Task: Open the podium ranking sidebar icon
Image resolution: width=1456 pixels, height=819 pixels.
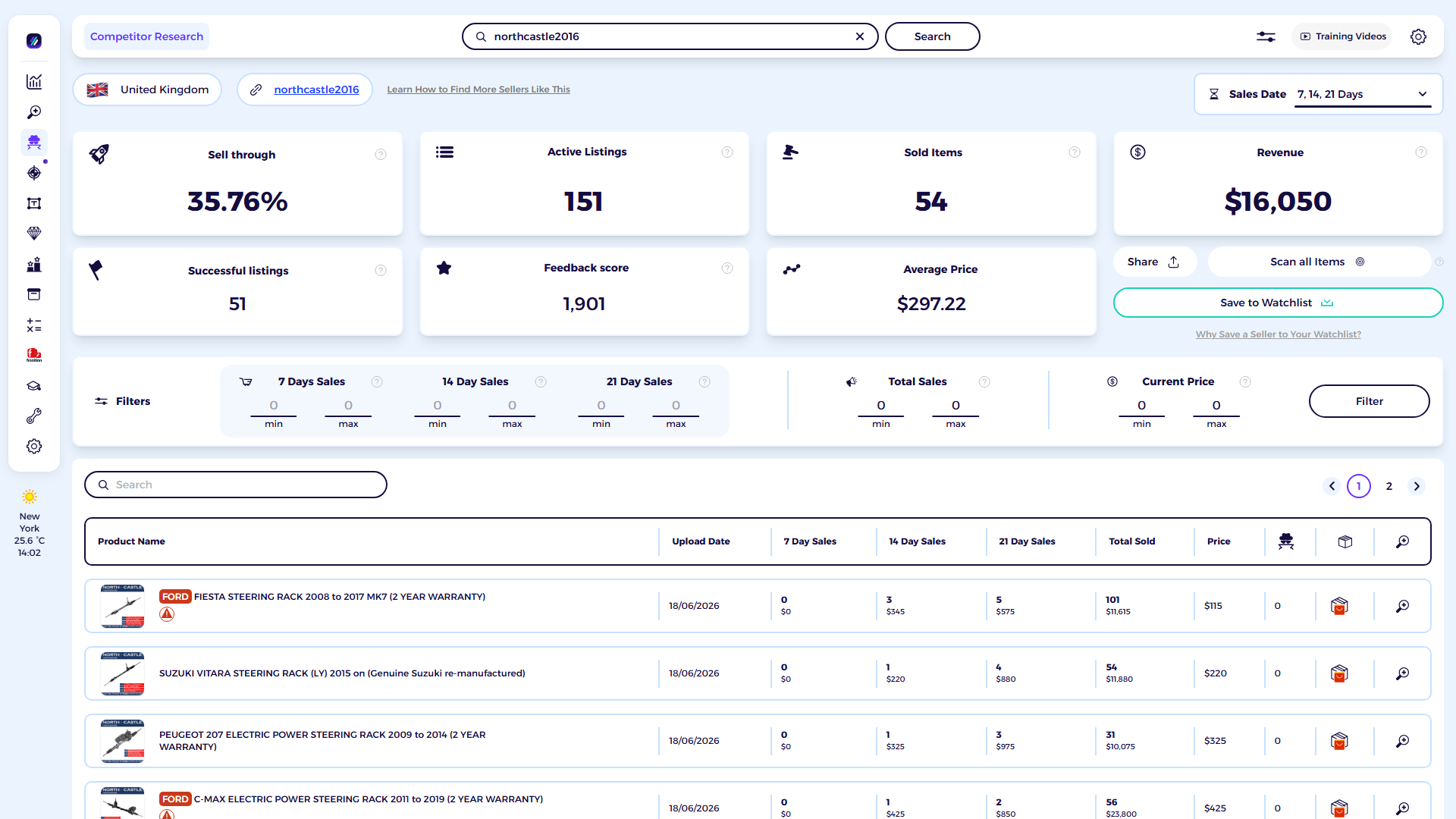Action: click(x=34, y=264)
